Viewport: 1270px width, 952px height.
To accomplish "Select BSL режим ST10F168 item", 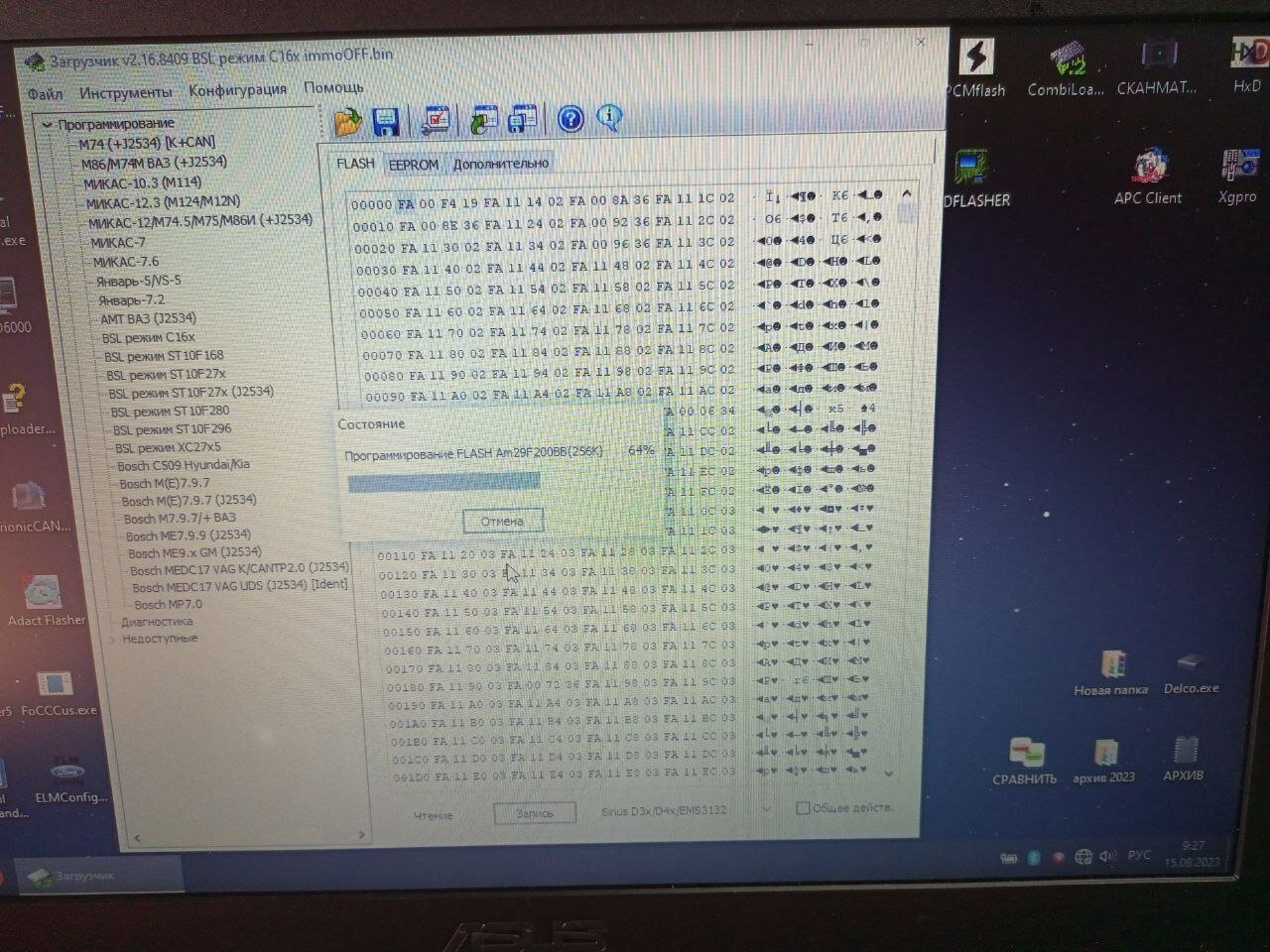I will (164, 356).
